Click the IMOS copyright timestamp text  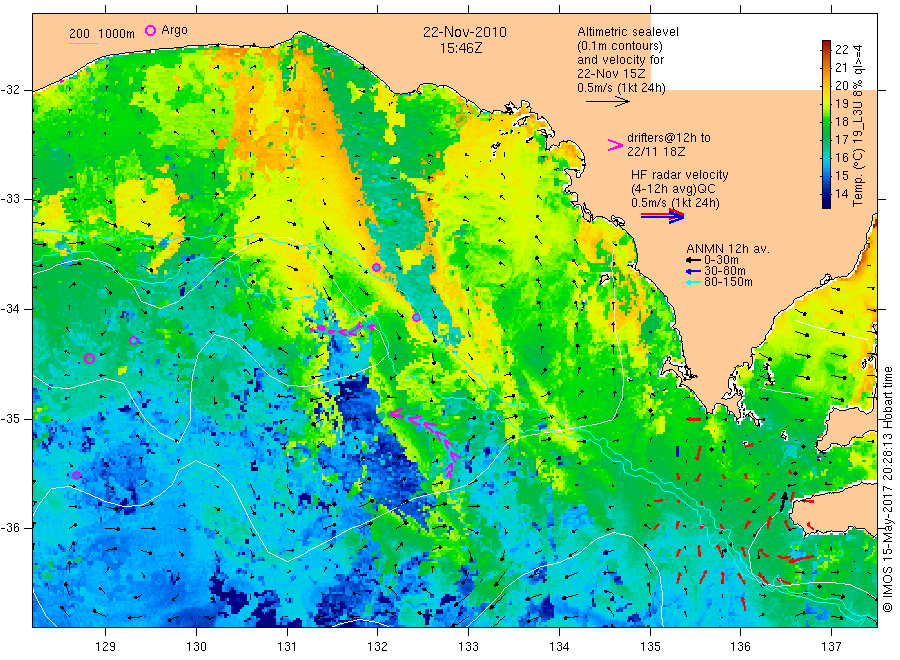click(x=888, y=490)
